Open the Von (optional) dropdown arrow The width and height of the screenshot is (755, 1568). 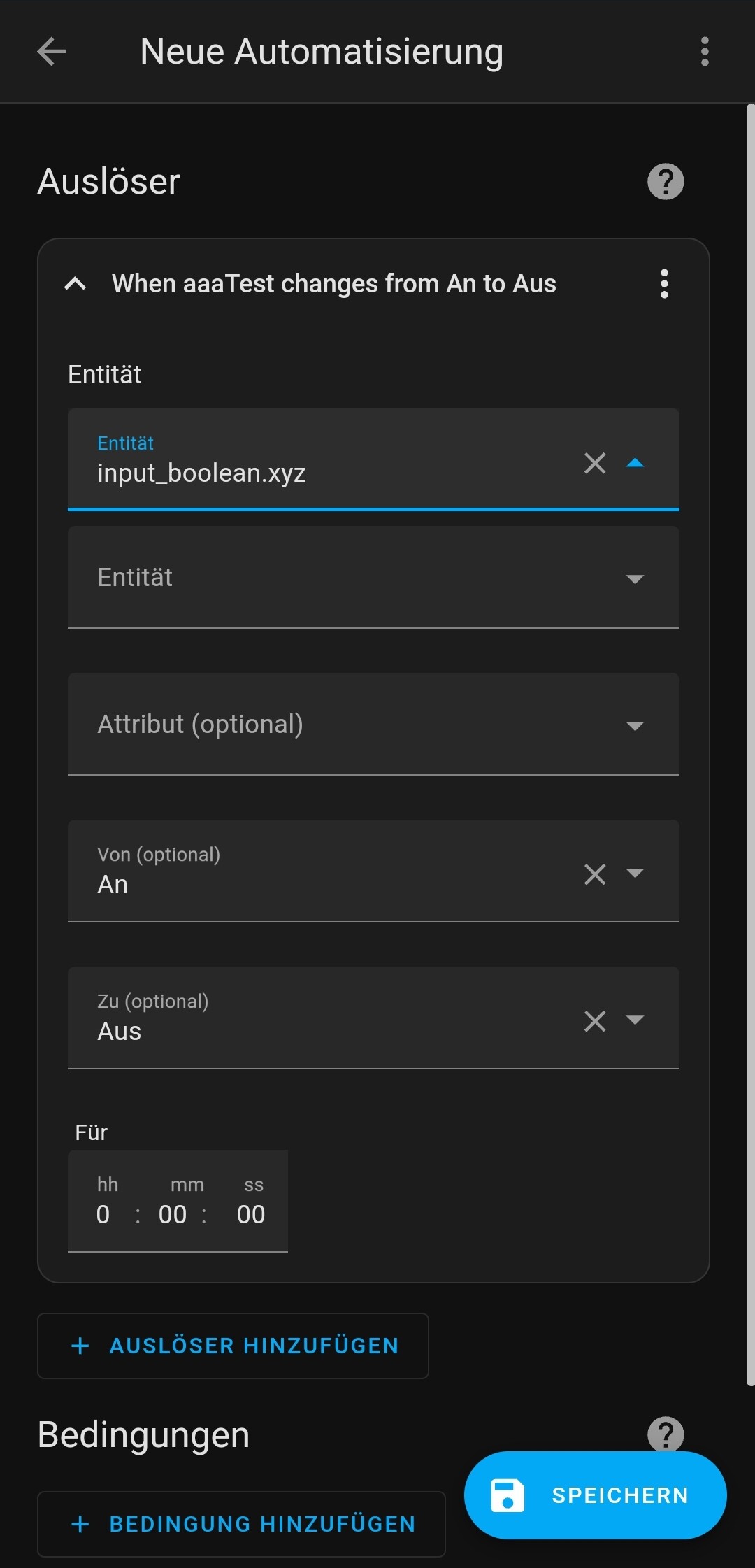point(635,873)
